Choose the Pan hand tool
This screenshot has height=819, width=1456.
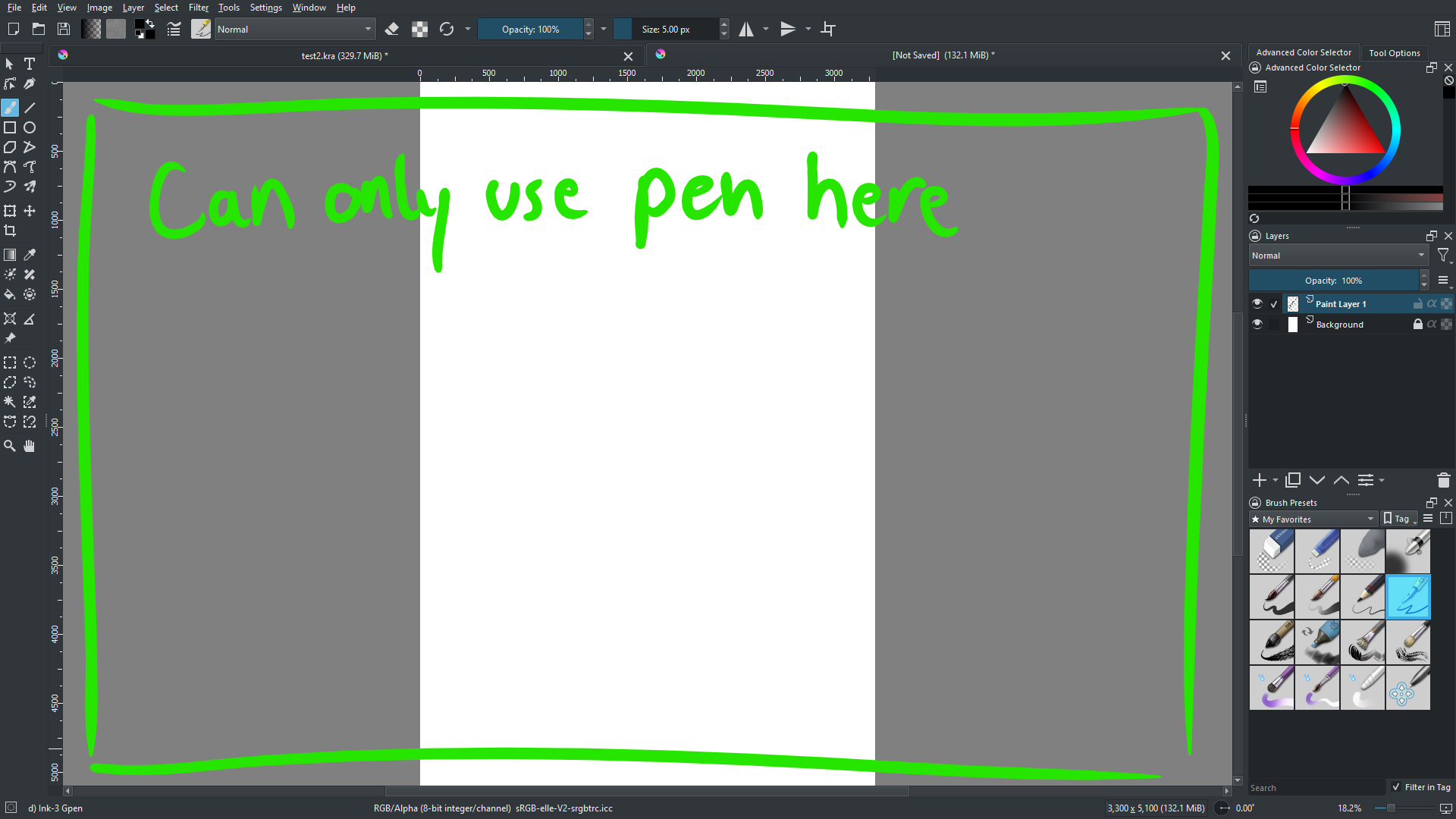tap(30, 446)
